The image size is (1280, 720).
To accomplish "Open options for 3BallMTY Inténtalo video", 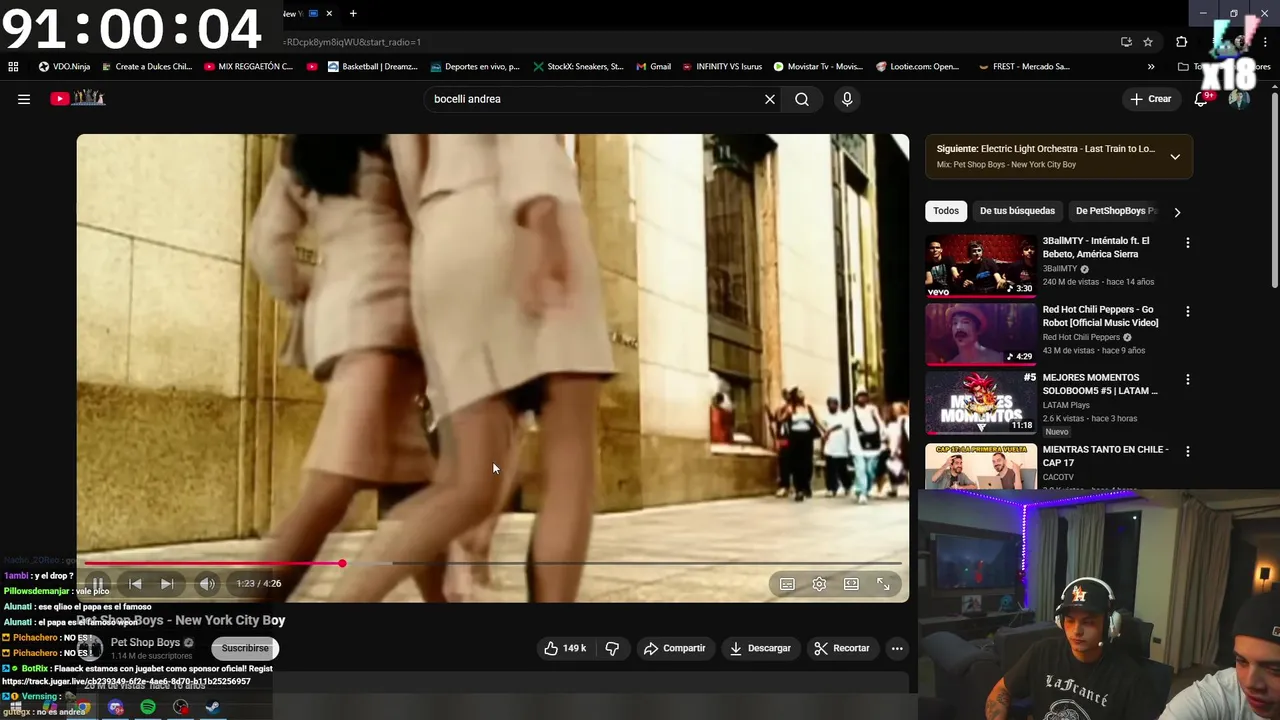I will pos(1188,243).
